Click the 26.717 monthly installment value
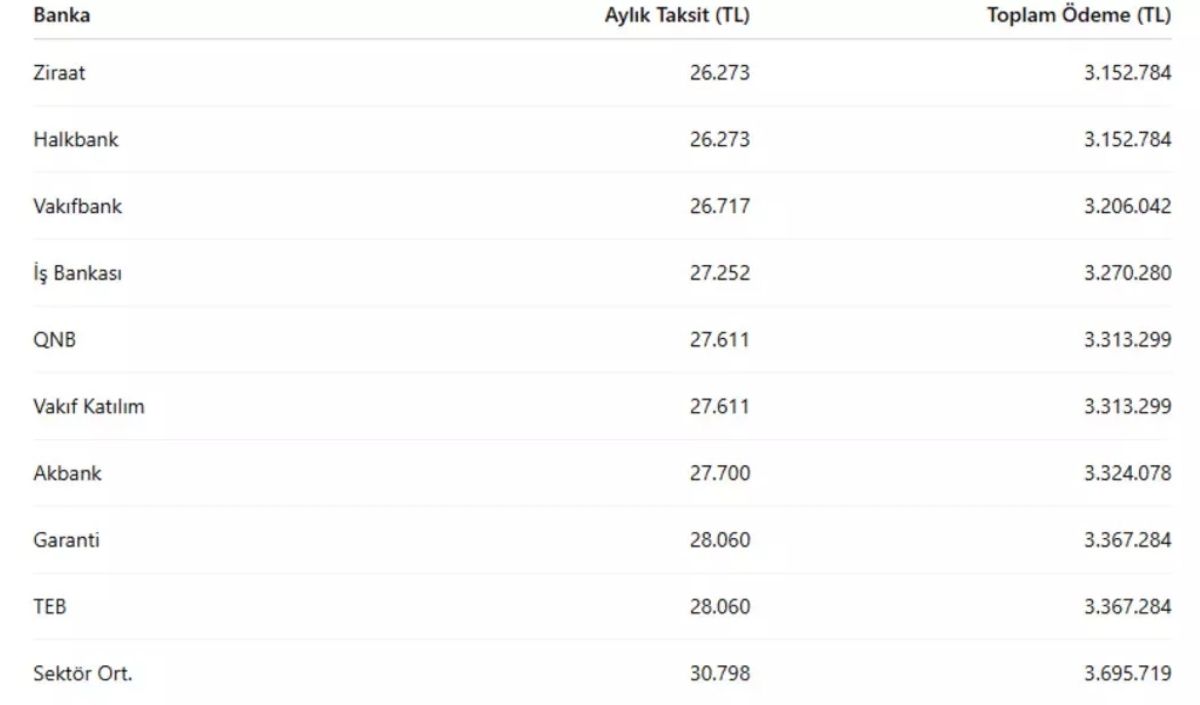 [x=719, y=206]
